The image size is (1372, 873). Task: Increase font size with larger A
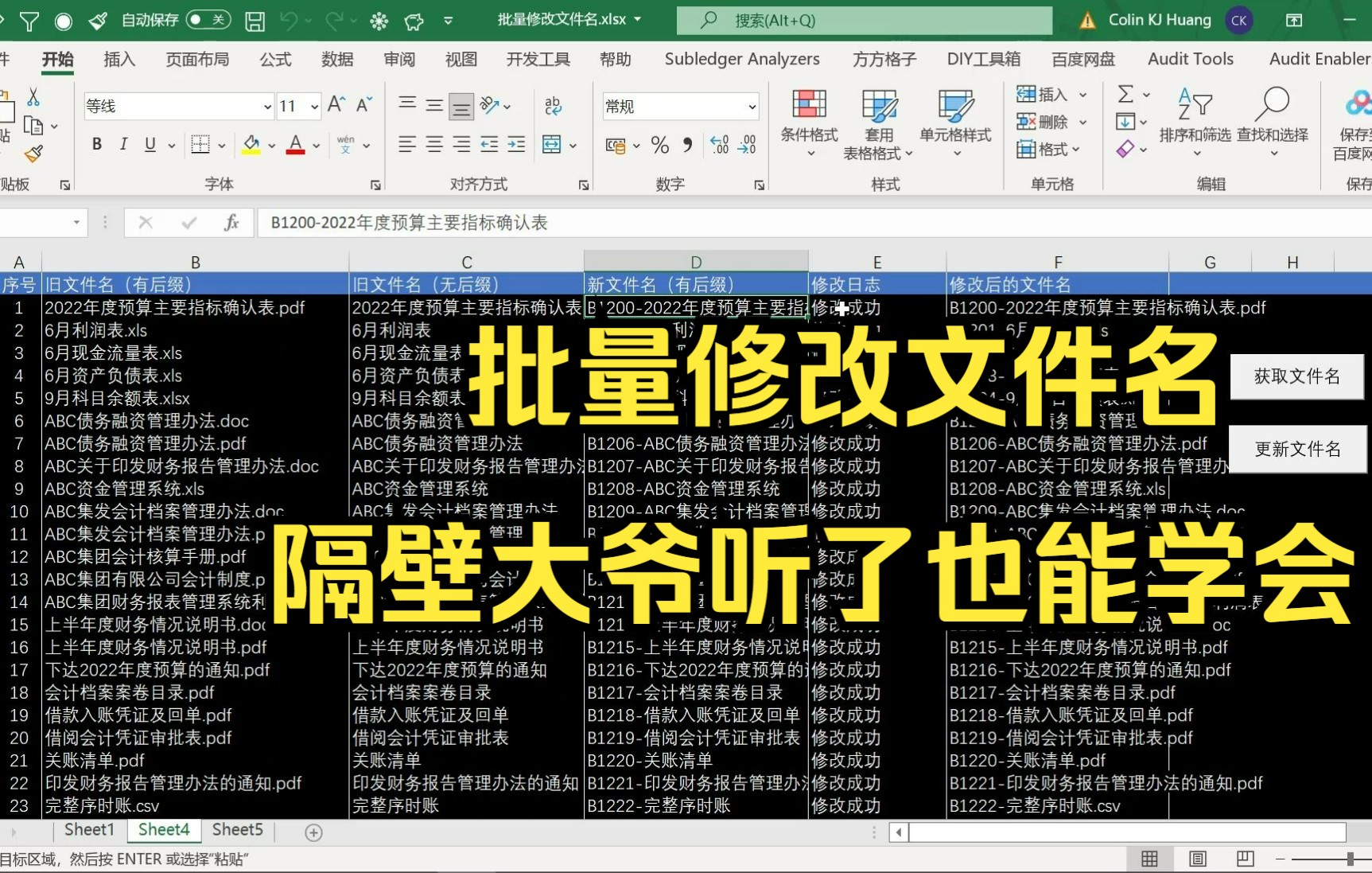pyautogui.click(x=336, y=105)
